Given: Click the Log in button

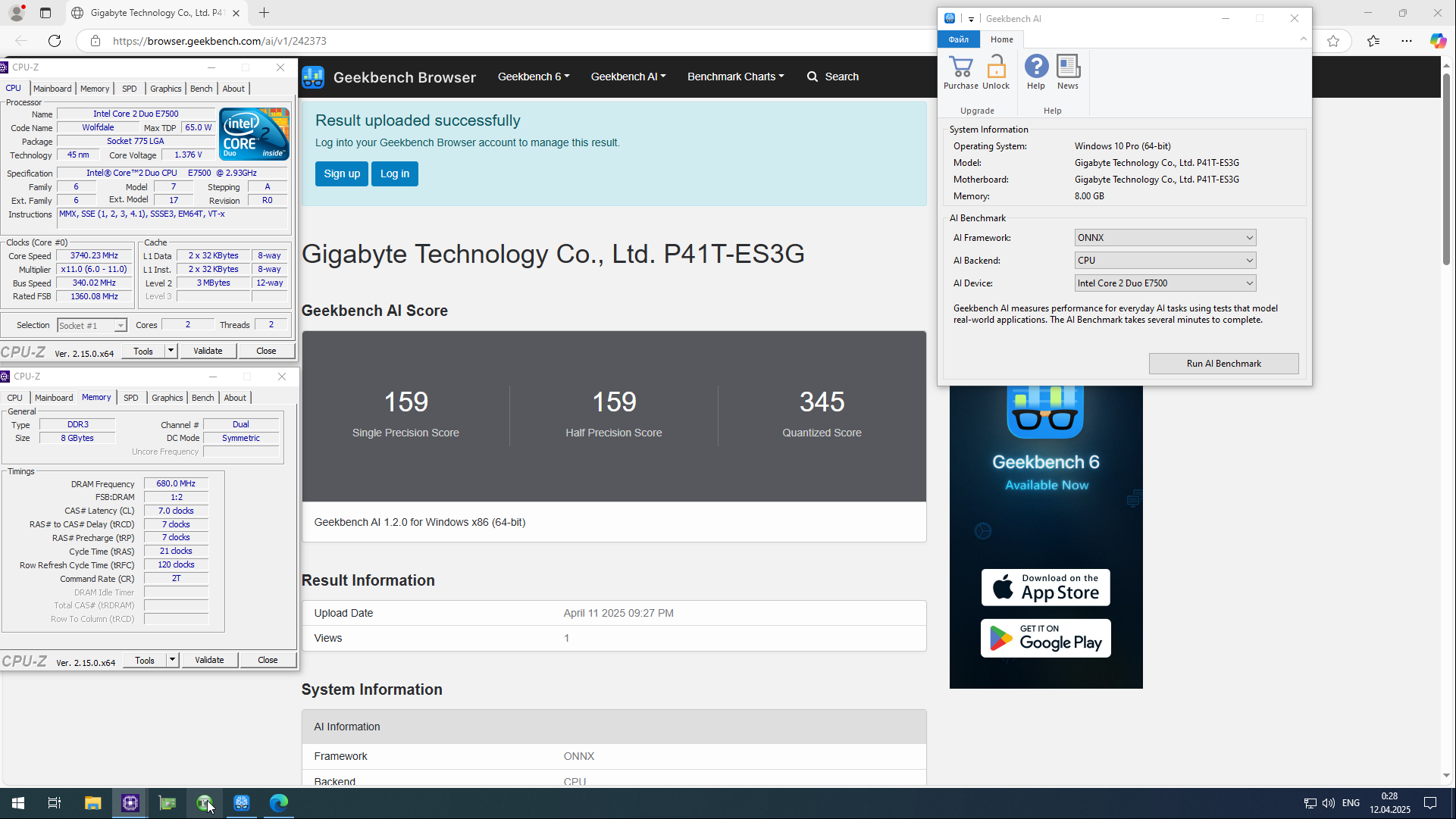Looking at the screenshot, I should click(x=395, y=174).
